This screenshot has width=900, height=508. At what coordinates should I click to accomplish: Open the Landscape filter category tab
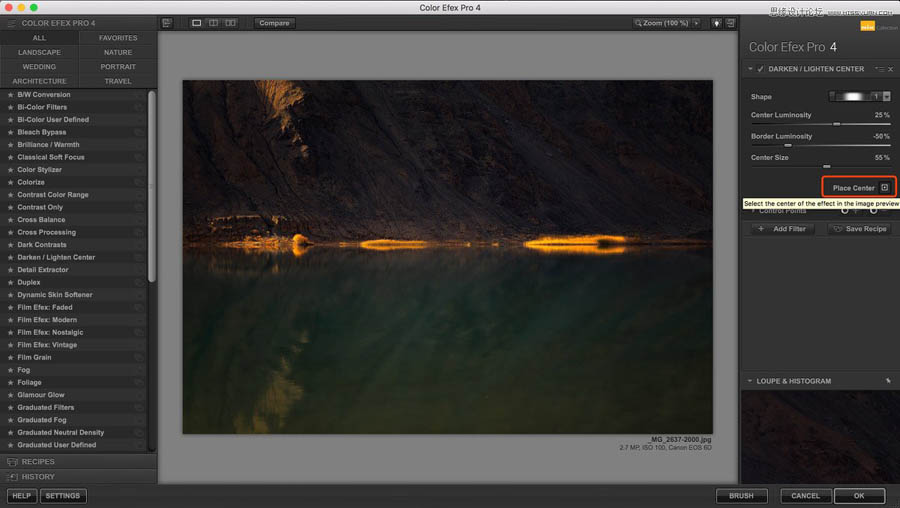[x=39, y=52]
